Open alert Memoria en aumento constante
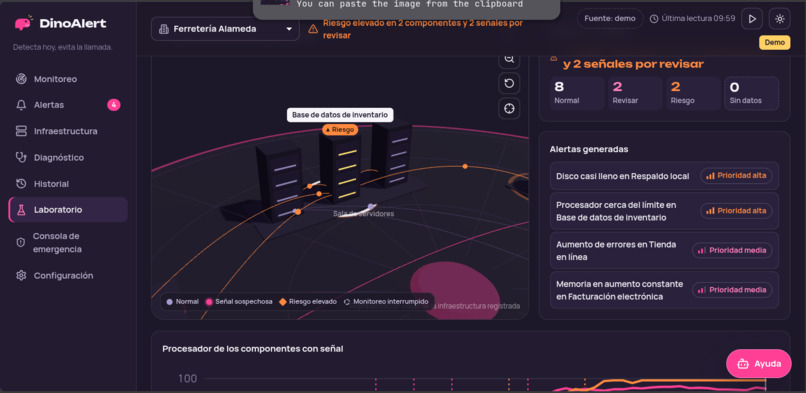 (664, 290)
